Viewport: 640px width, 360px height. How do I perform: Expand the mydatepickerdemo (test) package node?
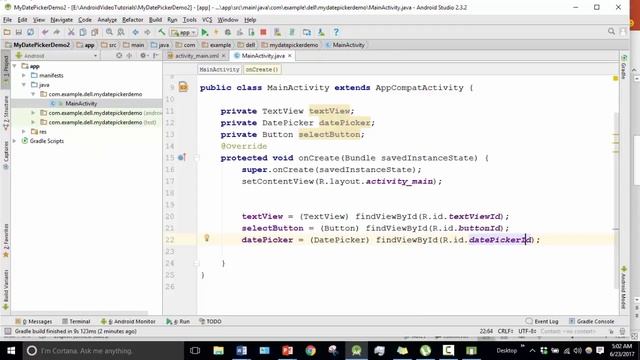click(33, 122)
